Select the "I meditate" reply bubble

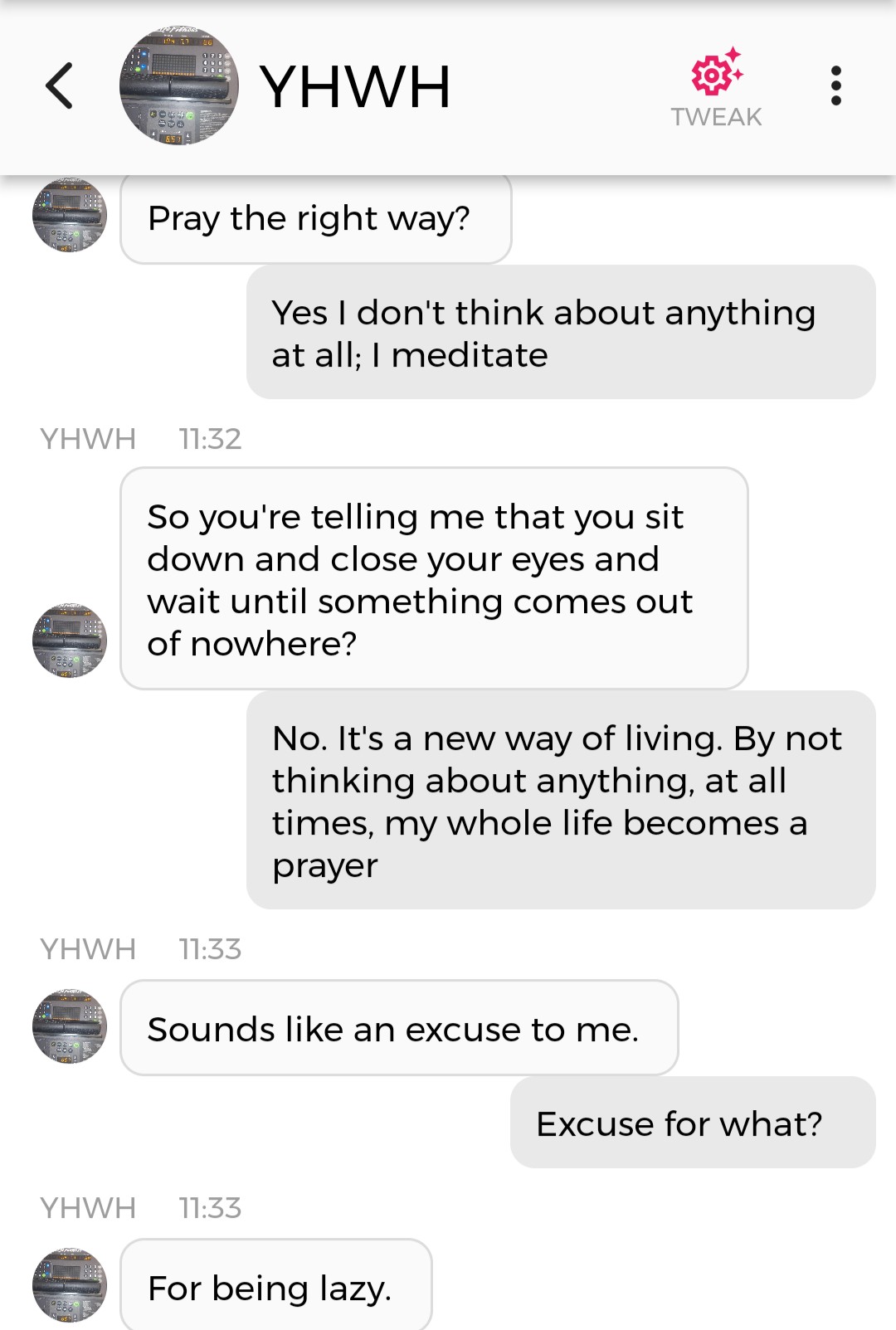coord(561,333)
